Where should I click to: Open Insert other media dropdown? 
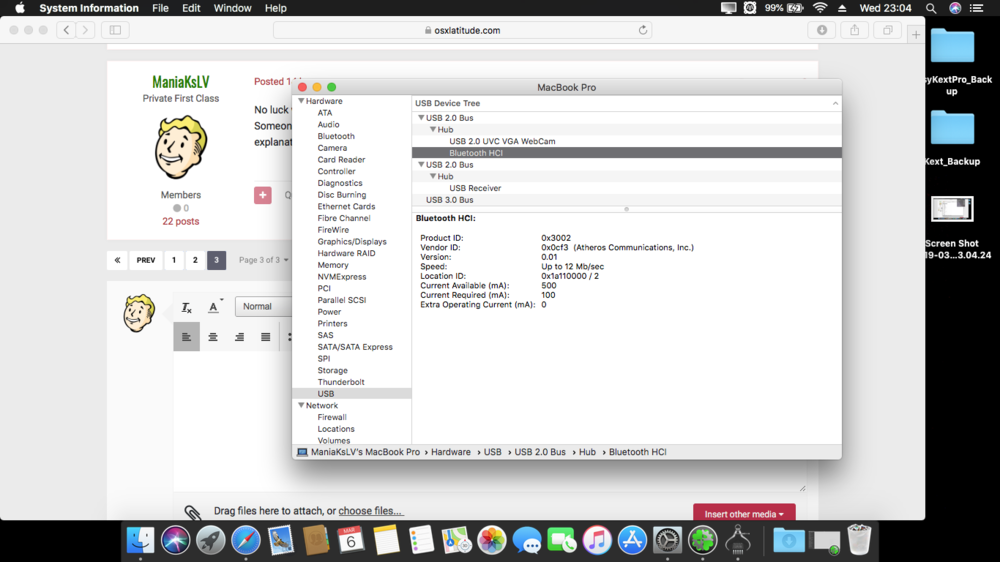pyautogui.click(x=744, y=514)
